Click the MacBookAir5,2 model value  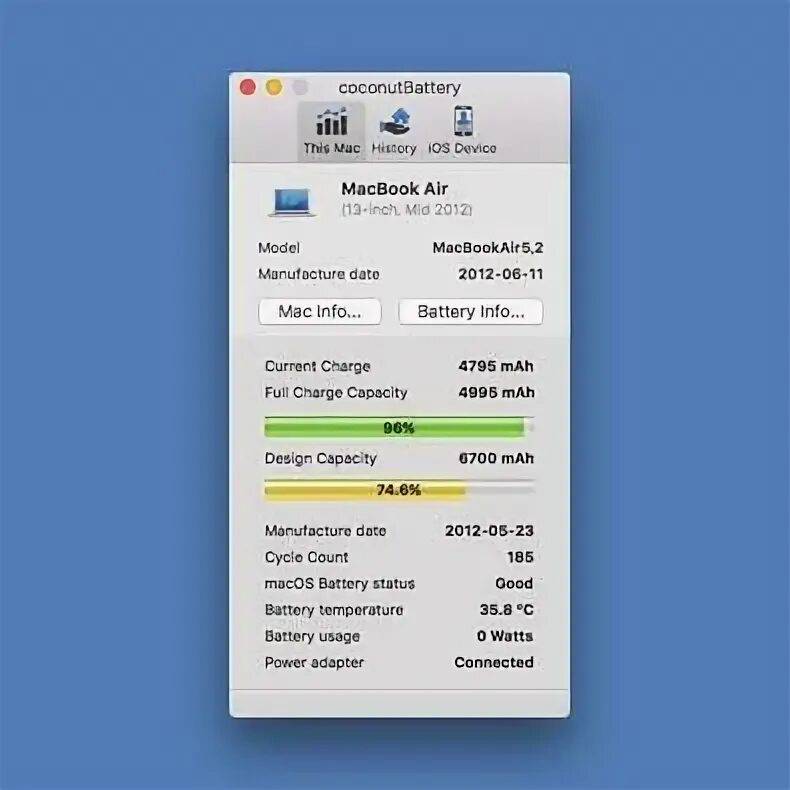488,247
